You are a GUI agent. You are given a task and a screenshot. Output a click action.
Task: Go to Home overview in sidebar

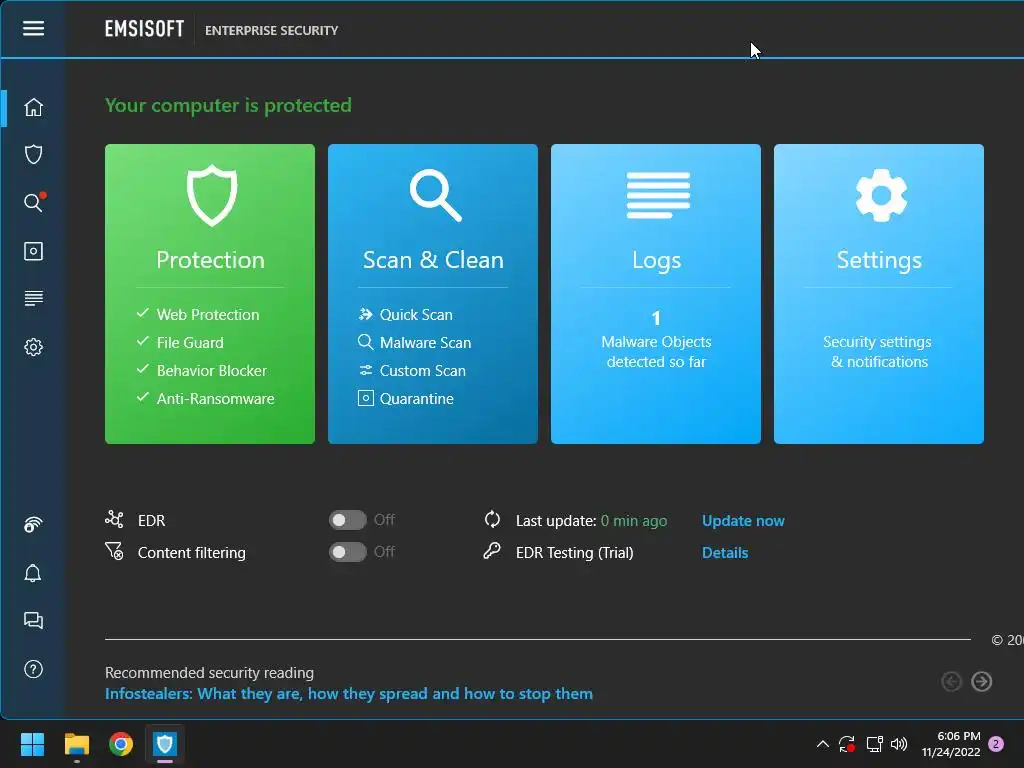pos(33,107)
